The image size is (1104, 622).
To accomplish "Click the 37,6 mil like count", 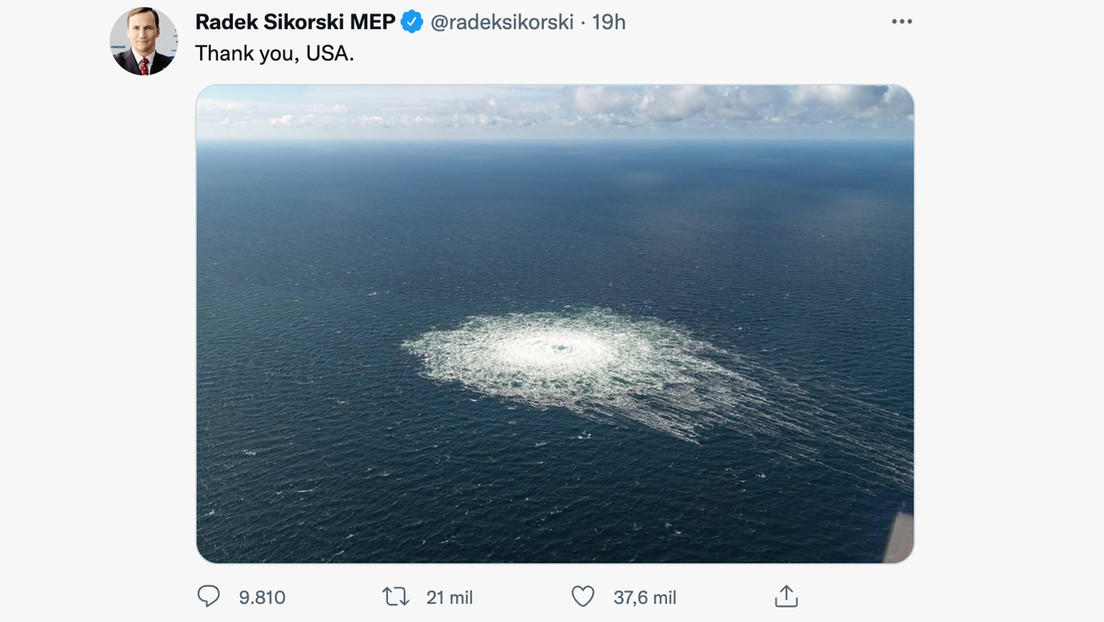I will pyautogui.click(x=645, y=595).
